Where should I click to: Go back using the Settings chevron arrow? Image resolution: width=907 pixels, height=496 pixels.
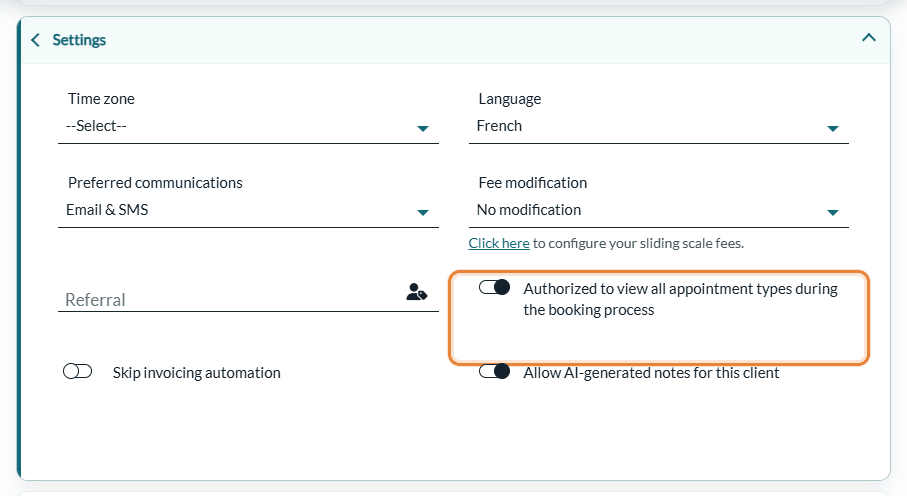pyautogui.click(x=35, y=40)
